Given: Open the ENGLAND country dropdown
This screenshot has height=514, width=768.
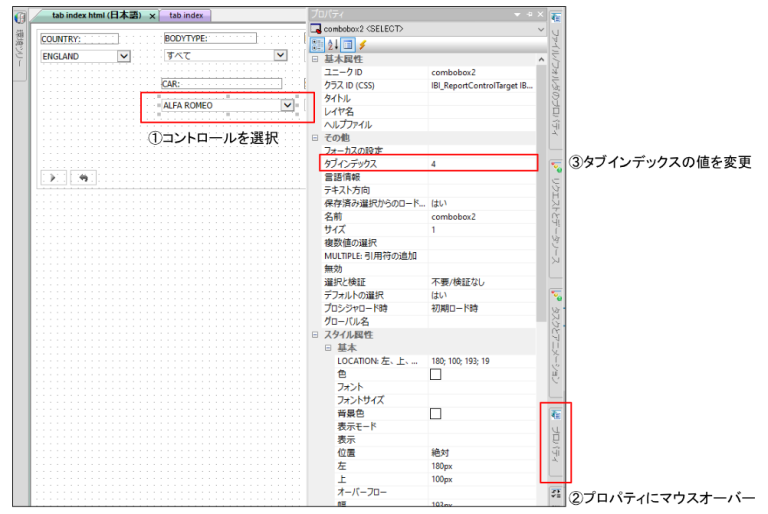Looking at the screenshot, I should click(123, 57).
